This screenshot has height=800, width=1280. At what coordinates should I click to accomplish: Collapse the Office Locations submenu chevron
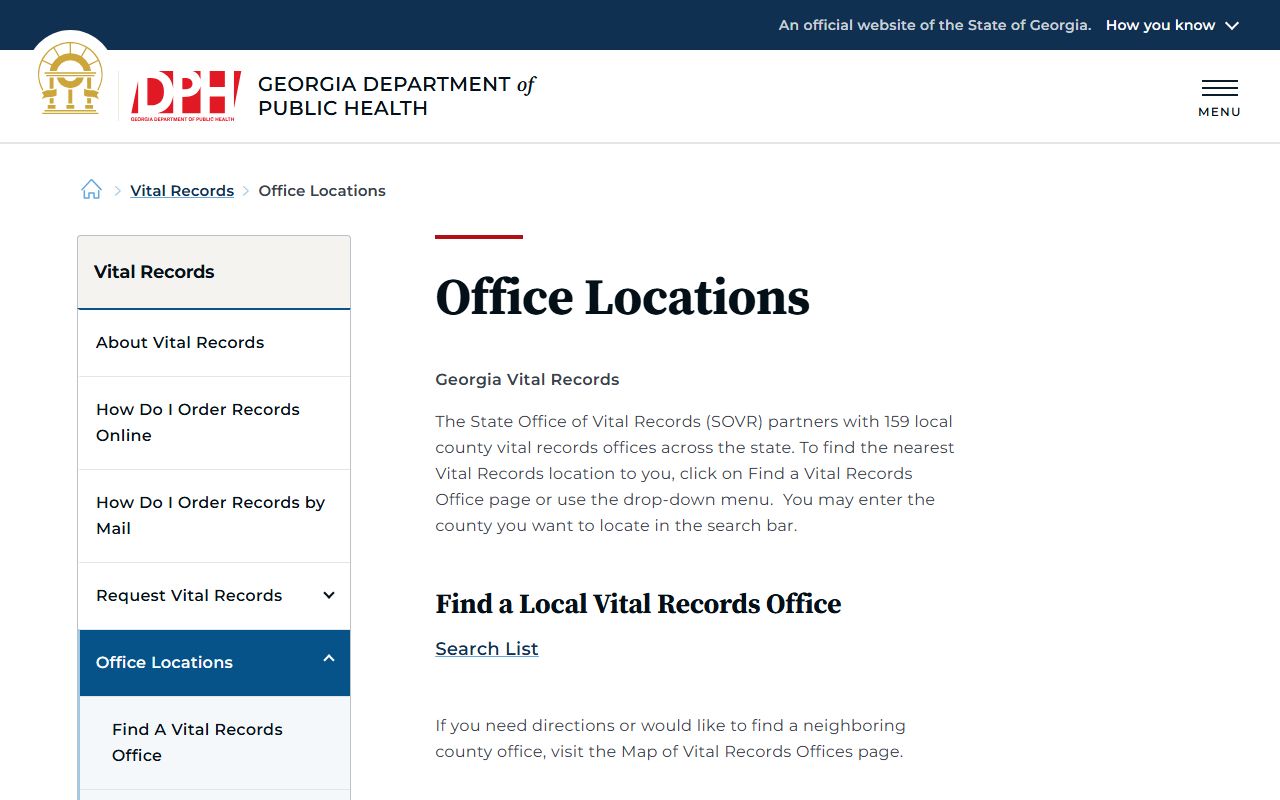(329, 658)
